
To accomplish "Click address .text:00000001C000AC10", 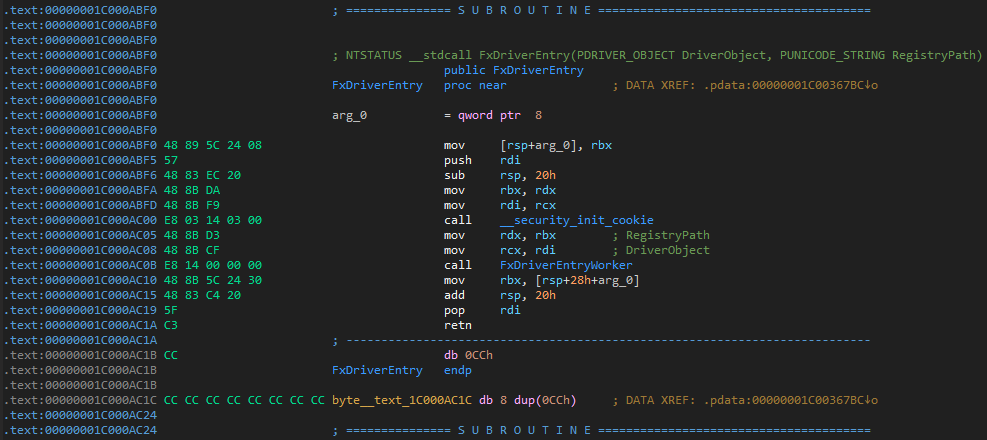I will click(80, 280).
